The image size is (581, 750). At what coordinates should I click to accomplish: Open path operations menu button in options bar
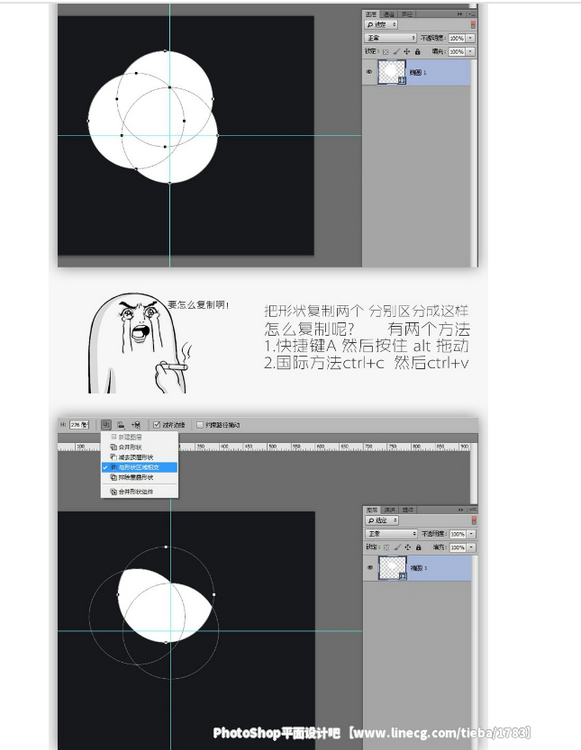coord(106,424)
